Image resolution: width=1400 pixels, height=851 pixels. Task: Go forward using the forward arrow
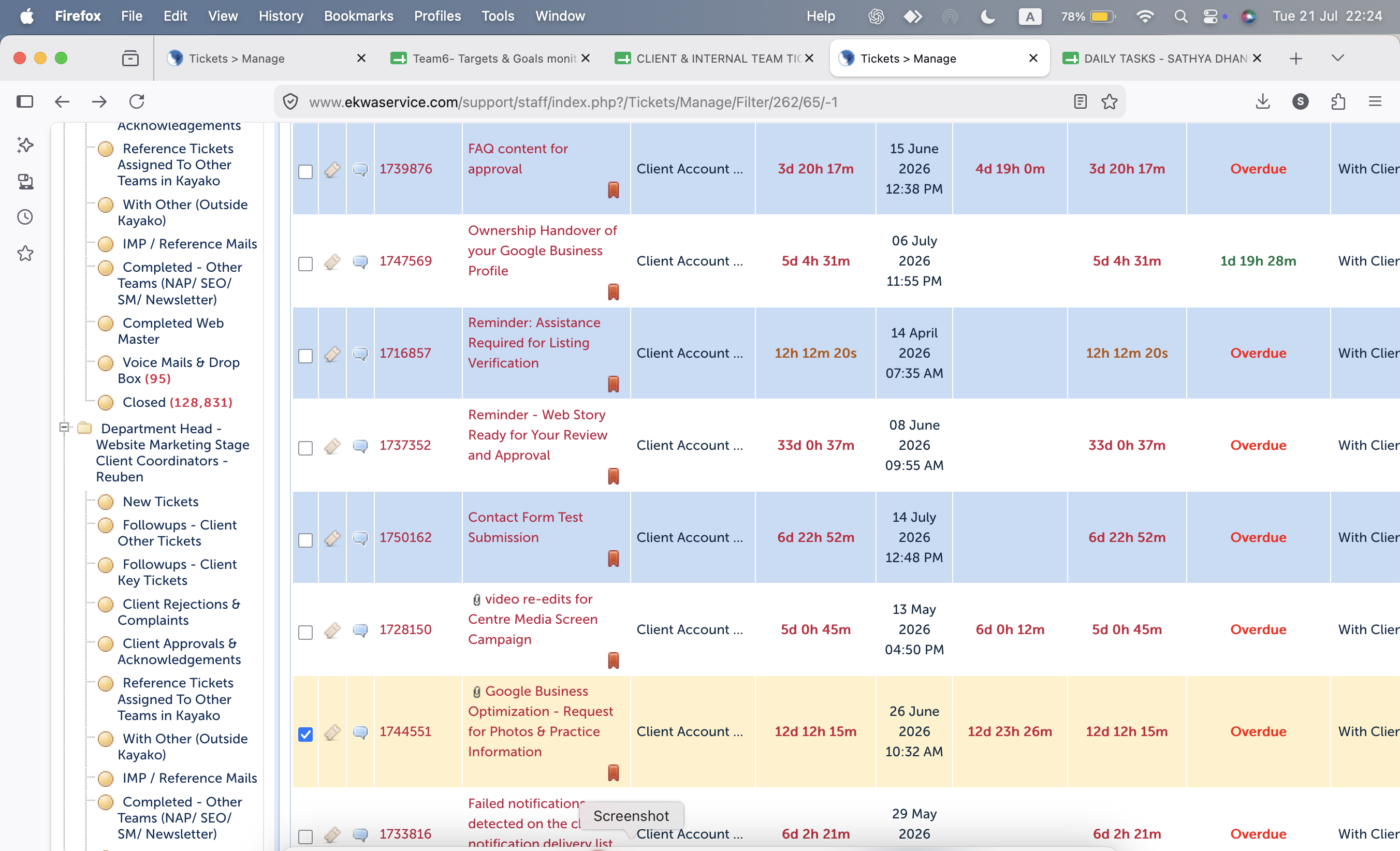click(99, 101)
